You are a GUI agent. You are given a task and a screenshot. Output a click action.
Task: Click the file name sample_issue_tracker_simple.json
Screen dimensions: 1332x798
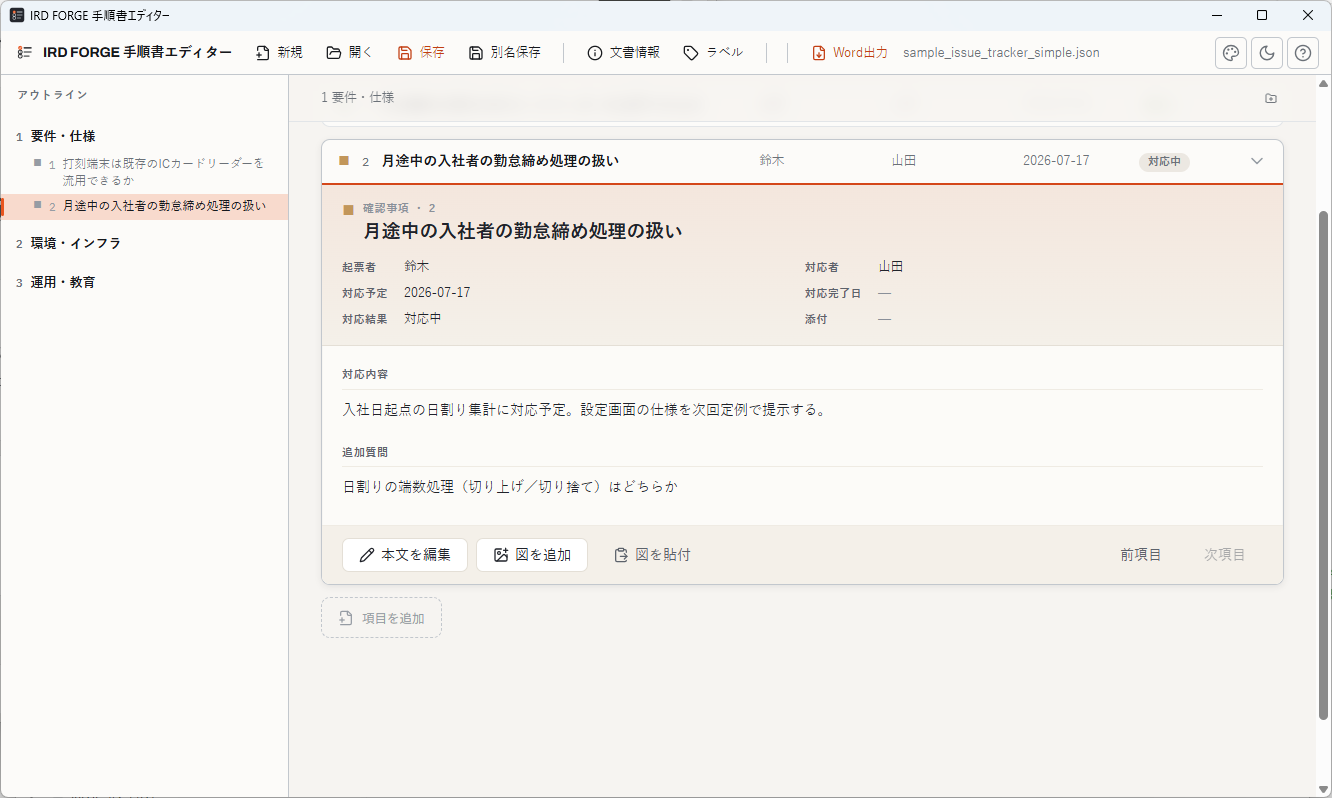1001,53
